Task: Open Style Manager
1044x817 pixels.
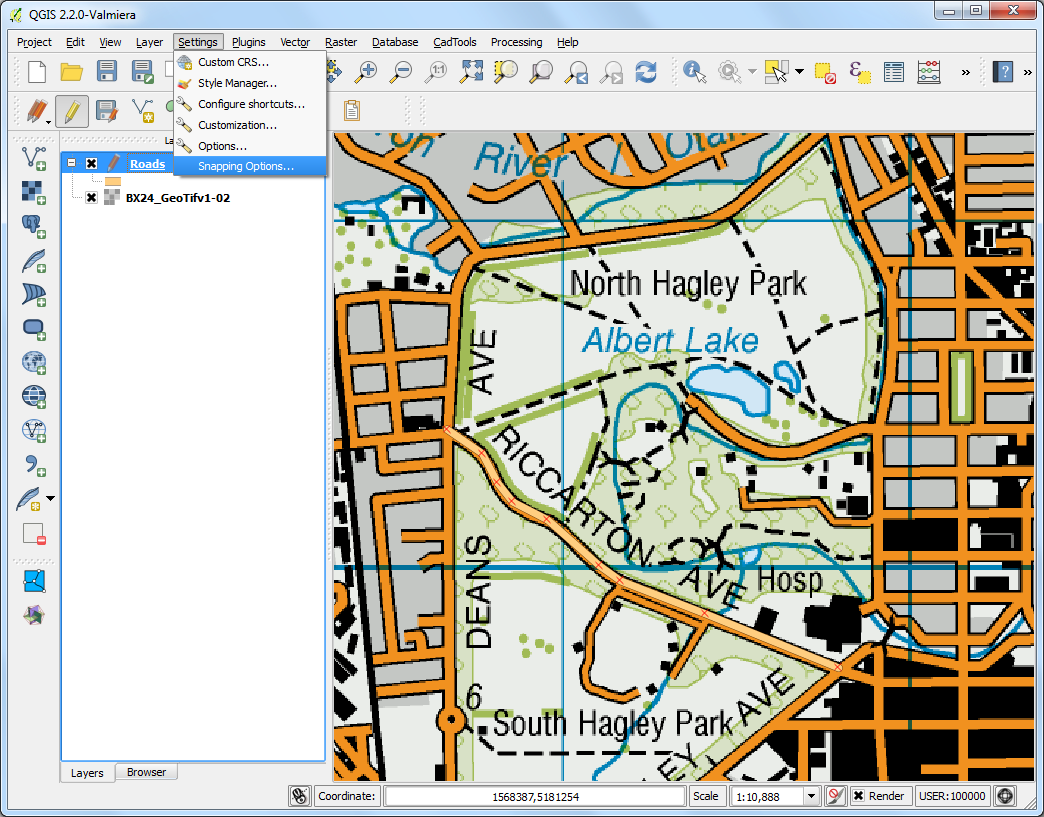Action: 250,83
